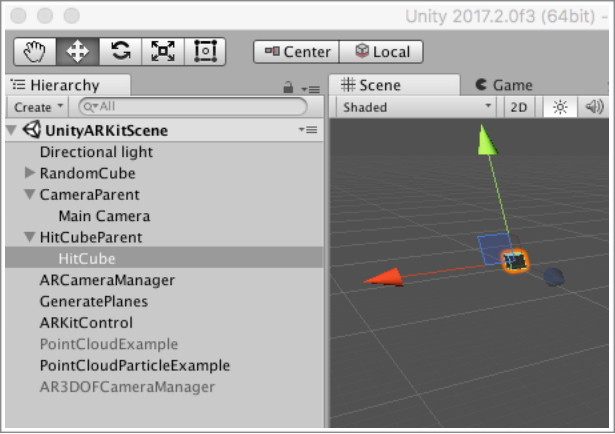Open UnityARKitScene options menu
This screenshot has height=434, width=615.
coord(308,130)
